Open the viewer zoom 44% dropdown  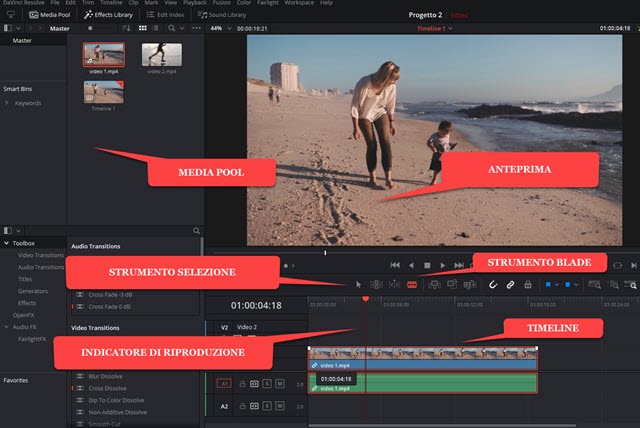pos(221,28)
